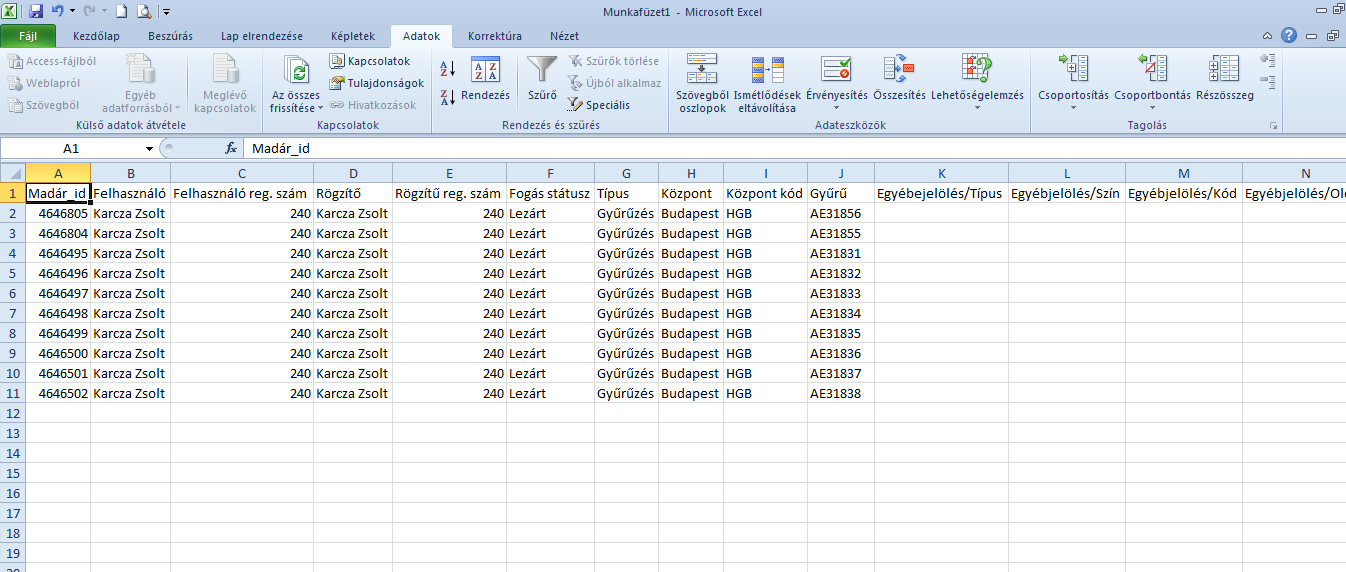Click Access-fájlból import option
This screenshot has height=572, width=1346.
point(52,61)
